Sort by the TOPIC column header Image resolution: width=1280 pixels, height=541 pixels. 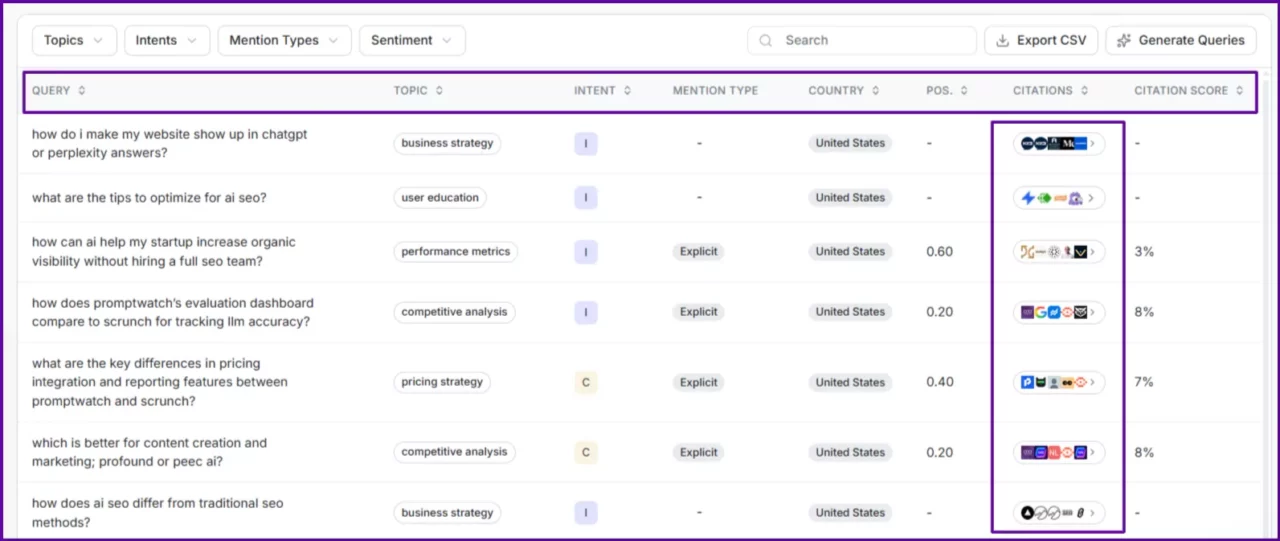[418, 90]
